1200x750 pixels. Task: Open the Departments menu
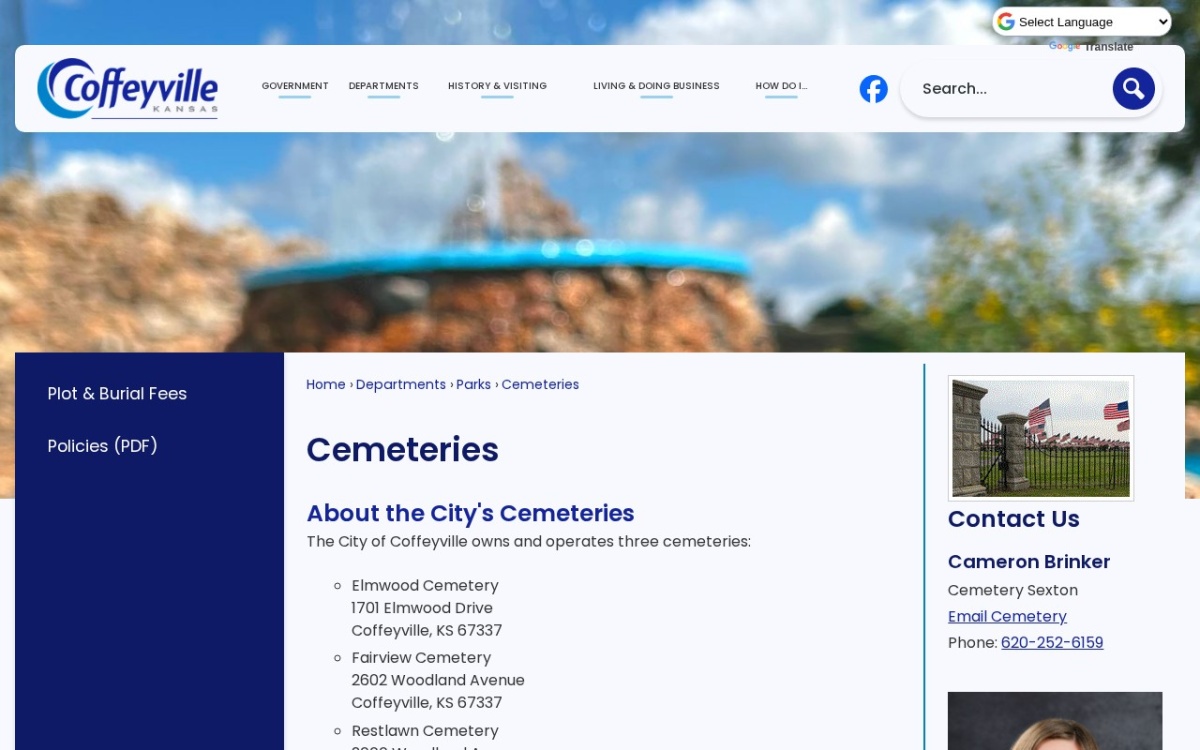[x=384, y=86]
